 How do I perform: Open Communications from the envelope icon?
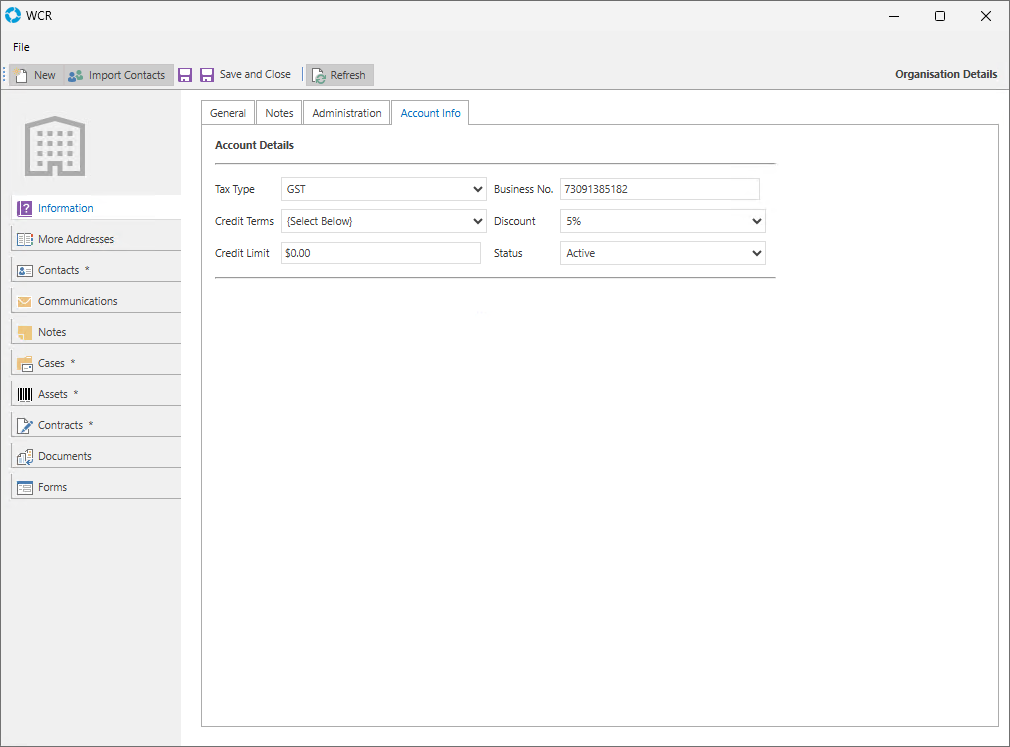pyautogui.click(x=25, y=302)
